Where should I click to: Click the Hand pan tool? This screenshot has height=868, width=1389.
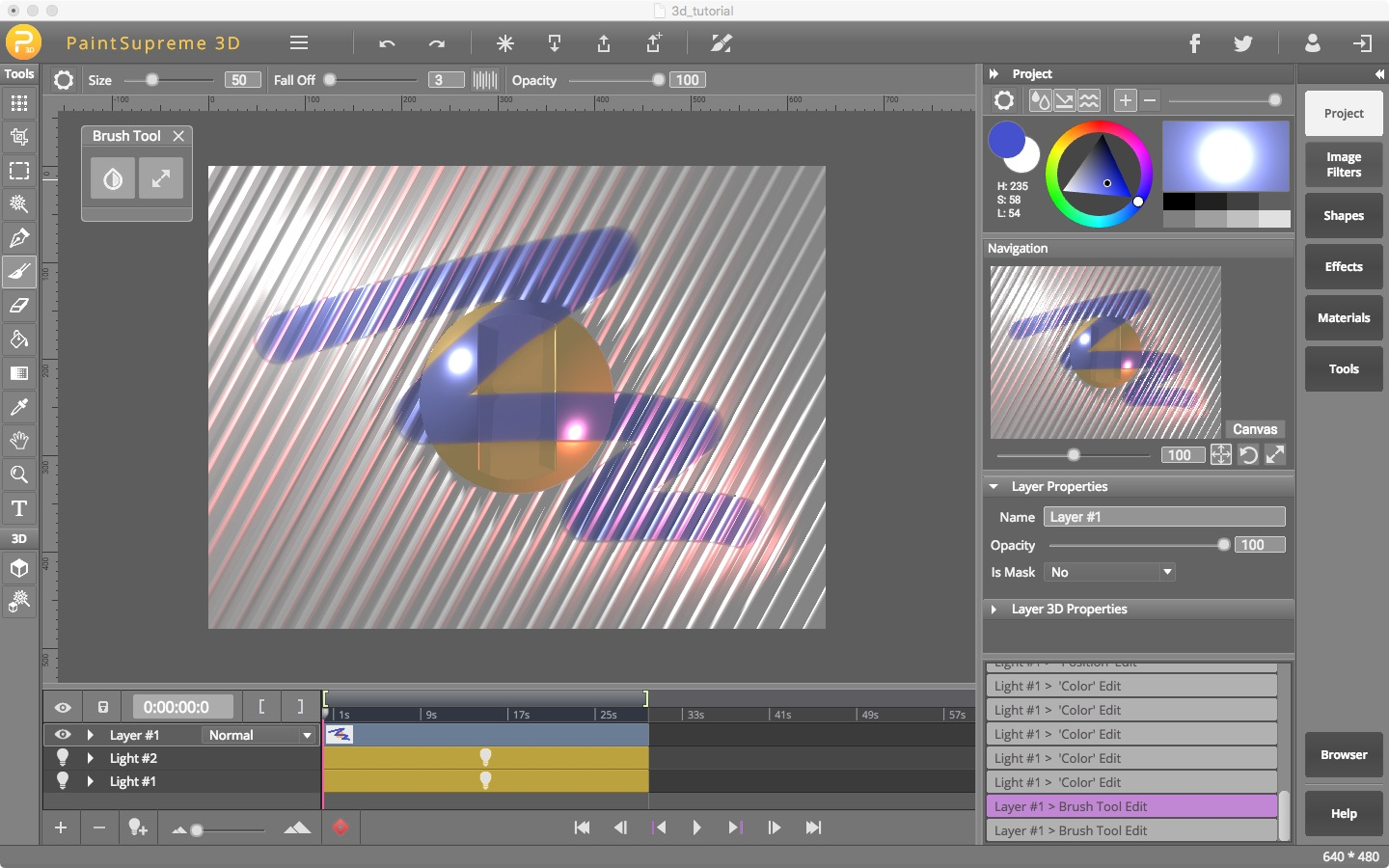coord(19,441)
